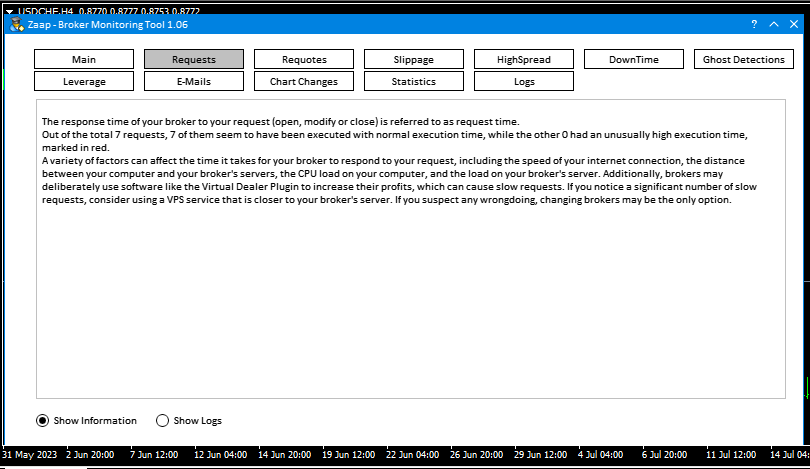Select the Requests tab

click(194, 59)
